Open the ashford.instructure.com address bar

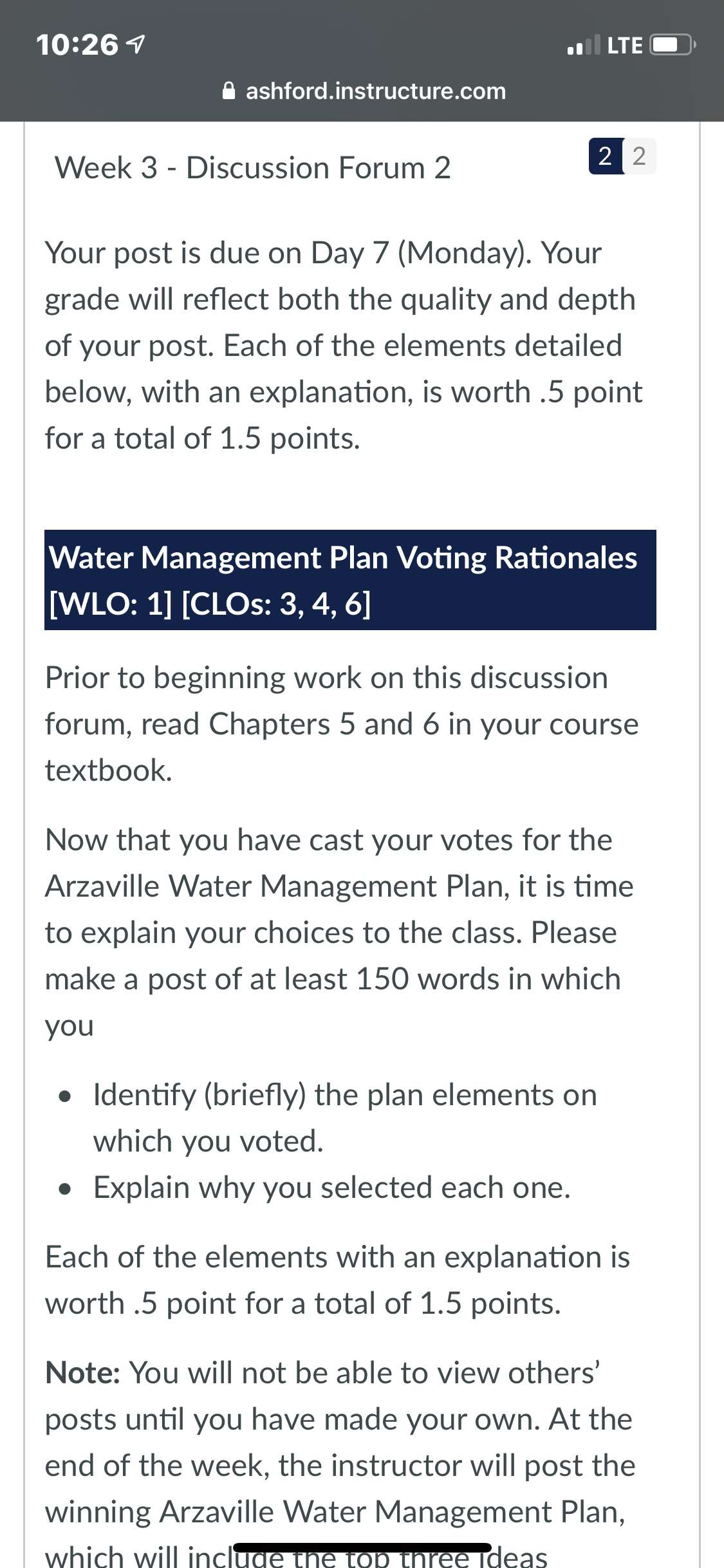pyautogui.click(x=364, y=91)
